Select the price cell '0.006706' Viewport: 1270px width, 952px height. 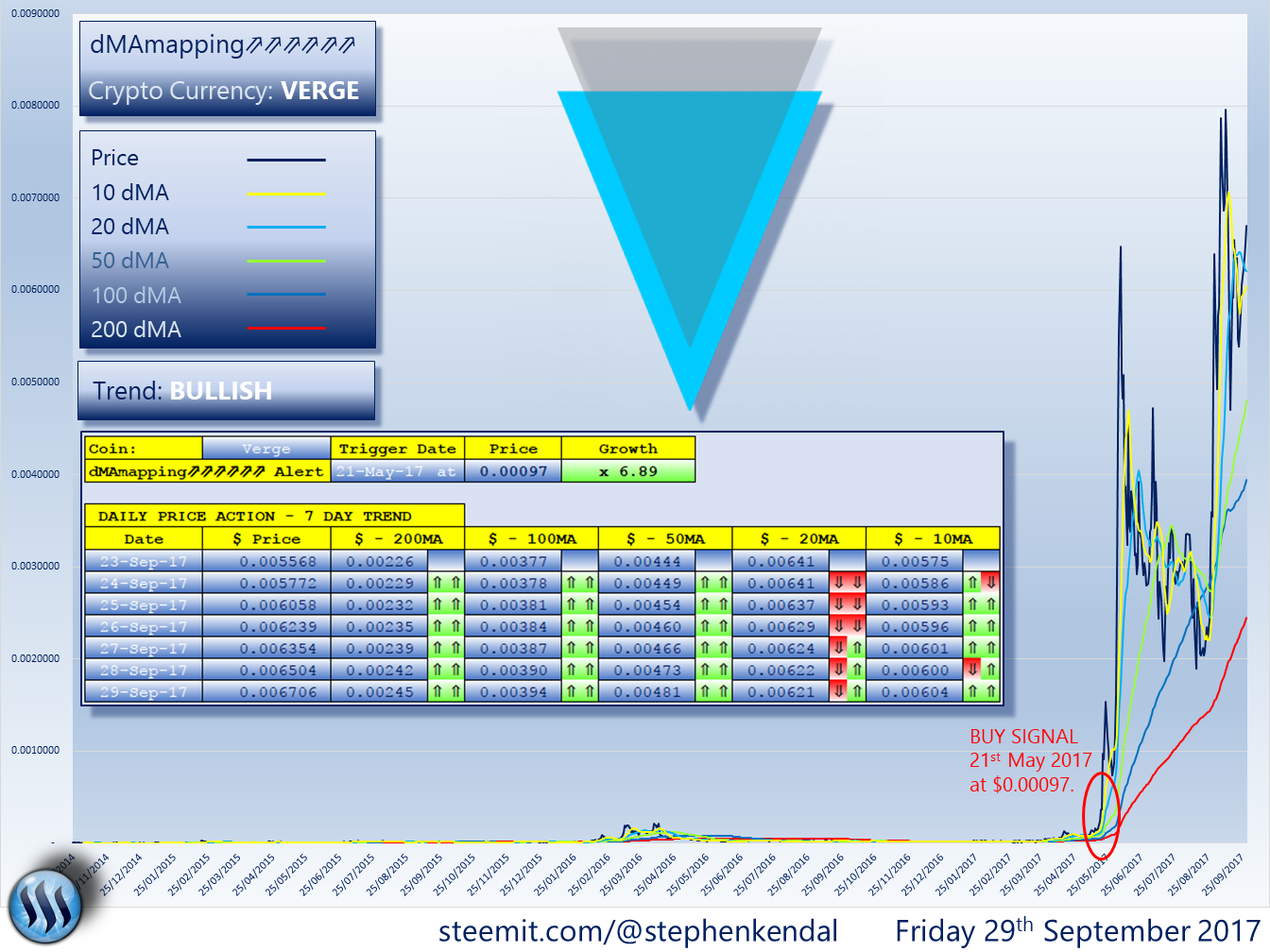267,692
